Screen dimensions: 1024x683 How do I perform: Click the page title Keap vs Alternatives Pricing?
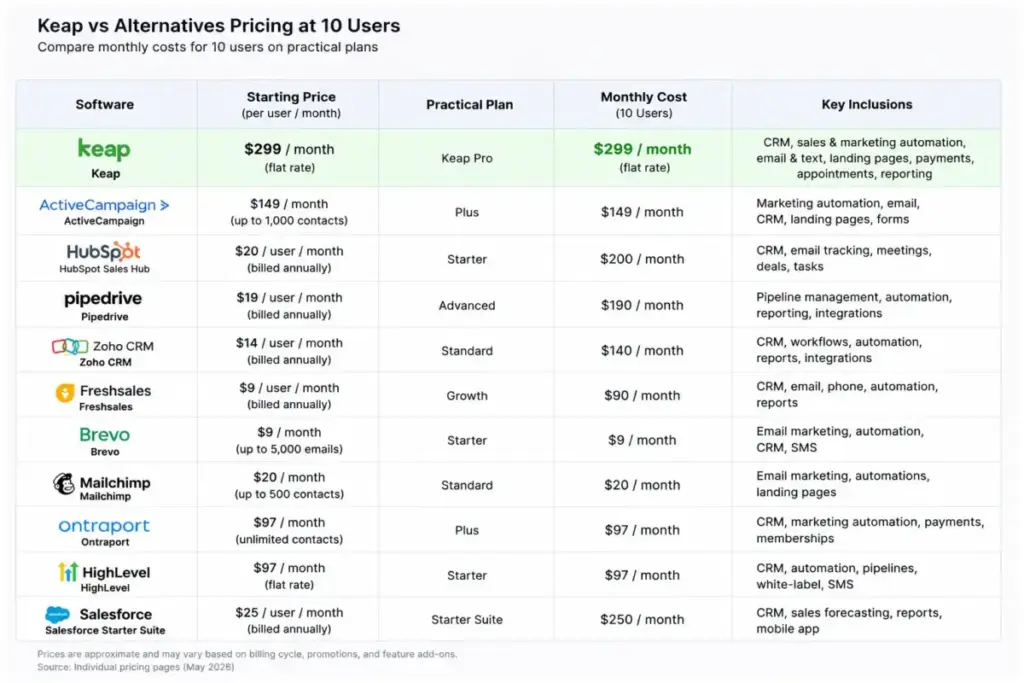click(x=219, y=25)
